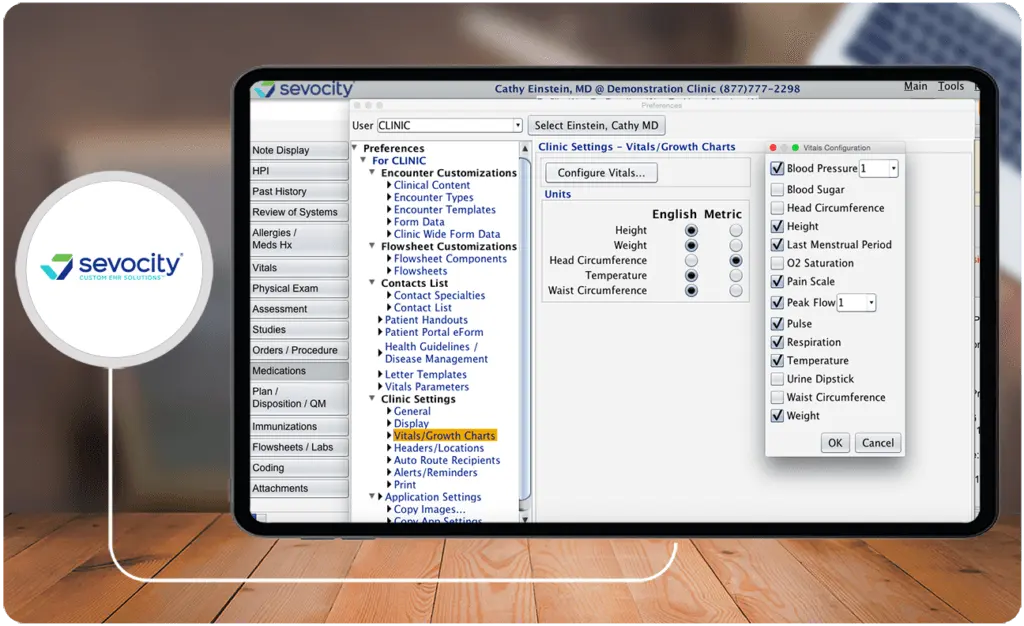The image size is (1024, 626).
Task: Uncheck the Respiration checkbox
Action: (x=777, y=342)
